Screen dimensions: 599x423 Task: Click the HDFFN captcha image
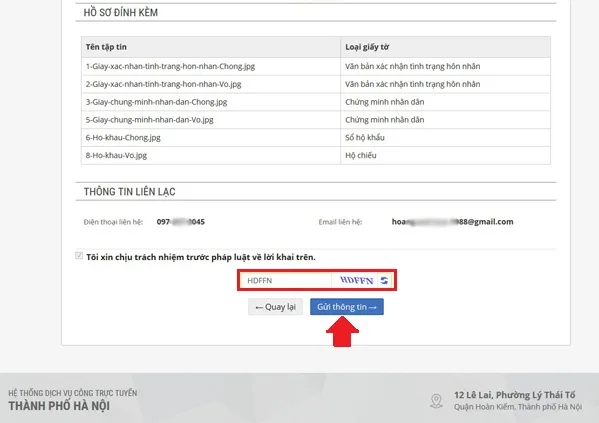(x=356, y=280)
